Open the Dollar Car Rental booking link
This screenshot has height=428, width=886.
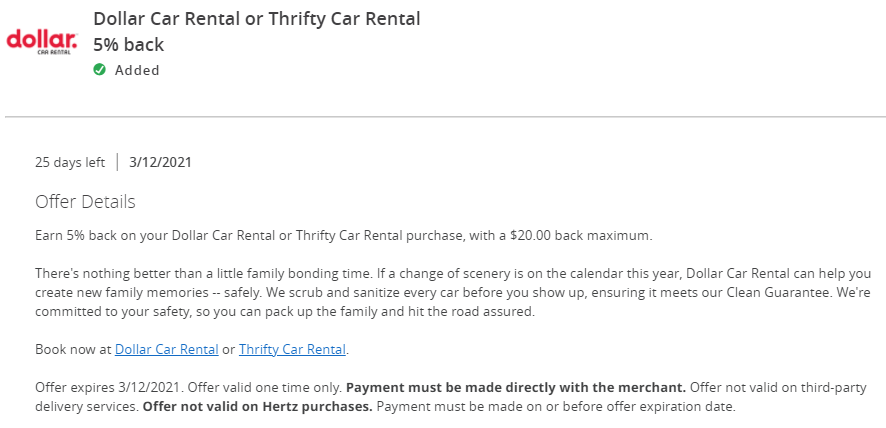point(167,349)
